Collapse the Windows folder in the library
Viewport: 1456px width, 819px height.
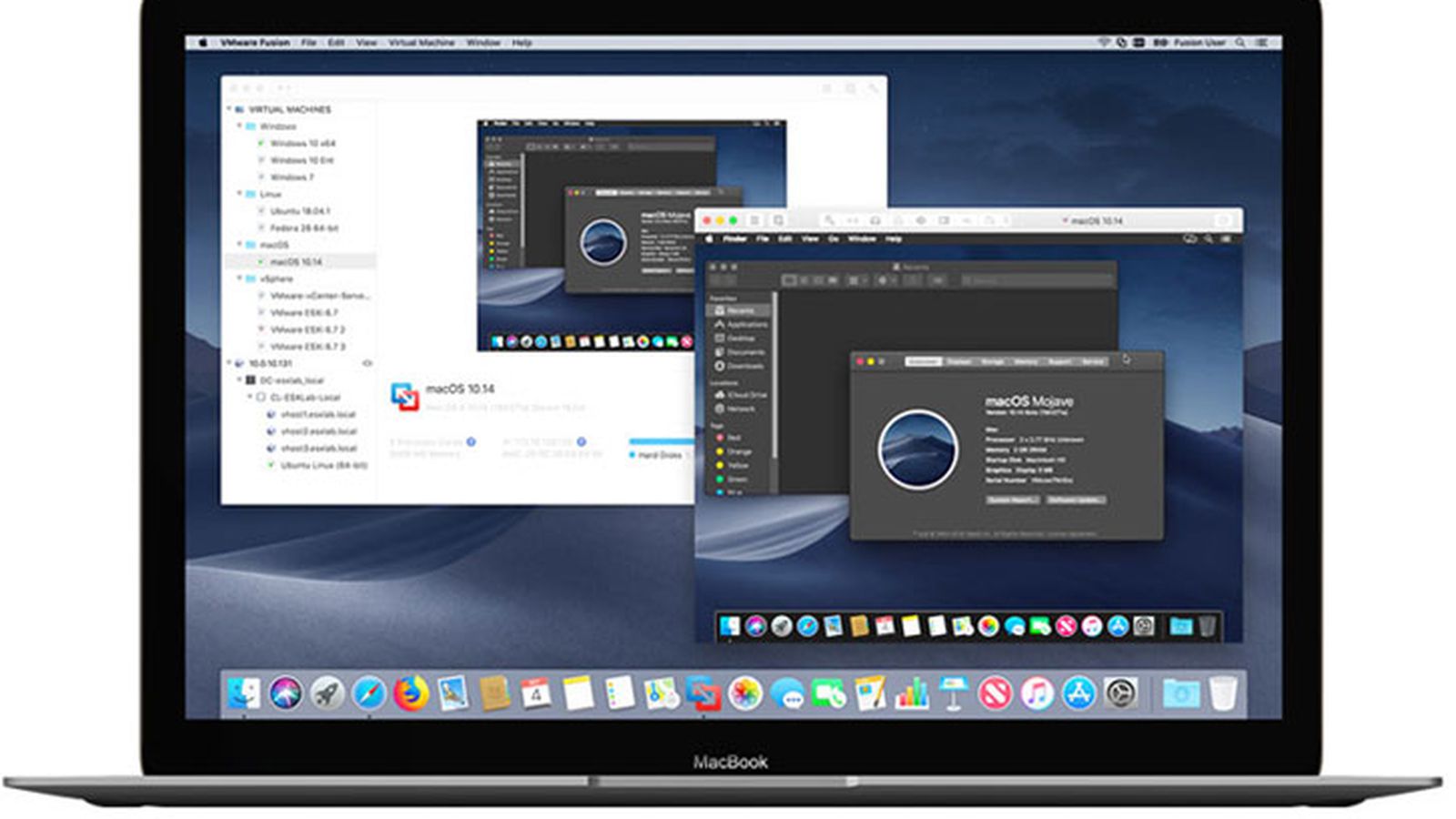pos(239,126)
